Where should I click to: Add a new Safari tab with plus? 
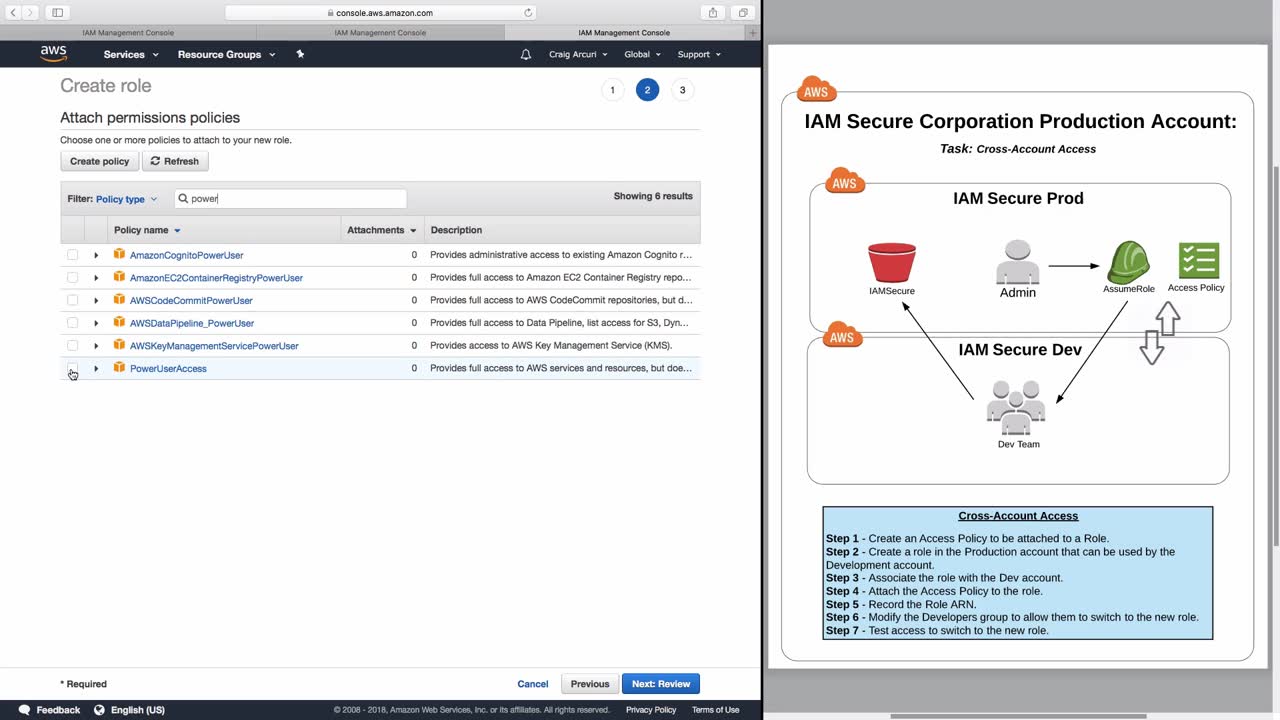pos(753,33)
